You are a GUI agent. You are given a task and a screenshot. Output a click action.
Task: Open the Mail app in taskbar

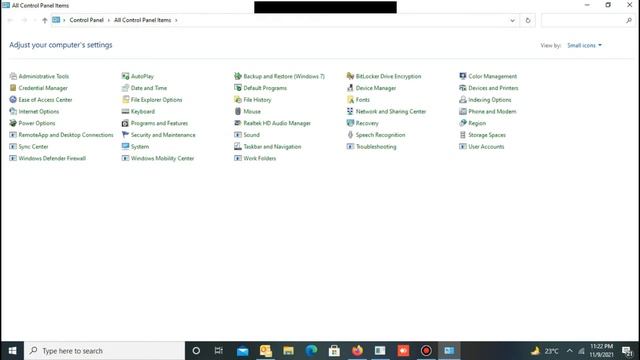[242, 351]
